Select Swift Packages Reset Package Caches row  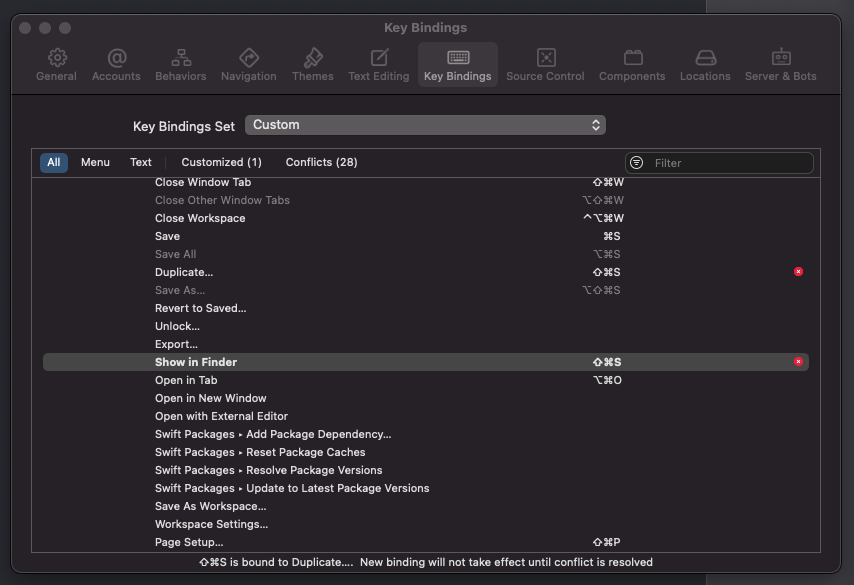pos(426,452)
